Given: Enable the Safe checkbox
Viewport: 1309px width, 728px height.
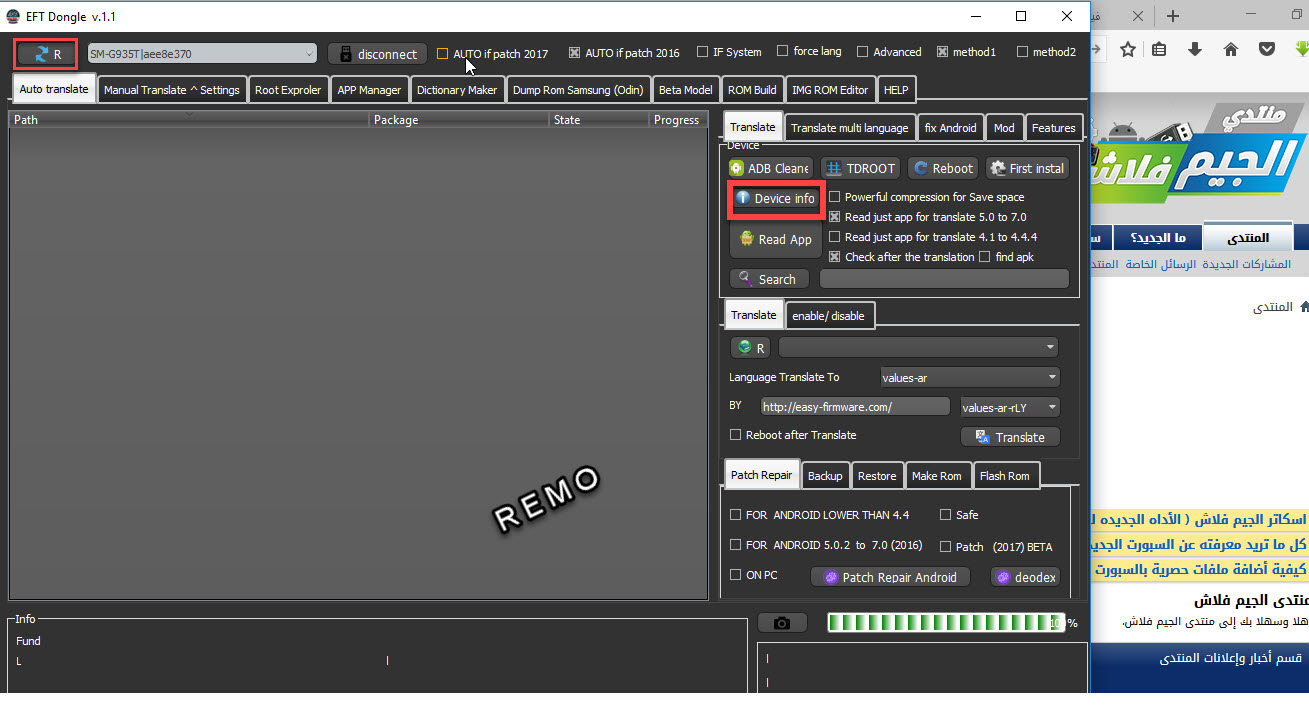Looking at the screenshot, I should [946, 515].
